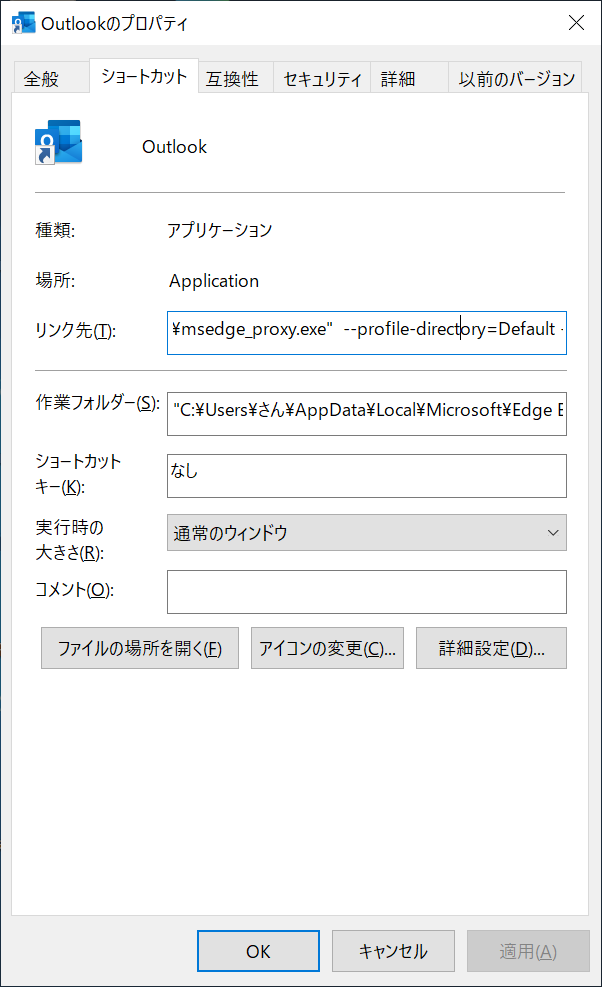Click the コメント(O) label
The width and height of the screenshot is (602, 987).
coord(74,590)
